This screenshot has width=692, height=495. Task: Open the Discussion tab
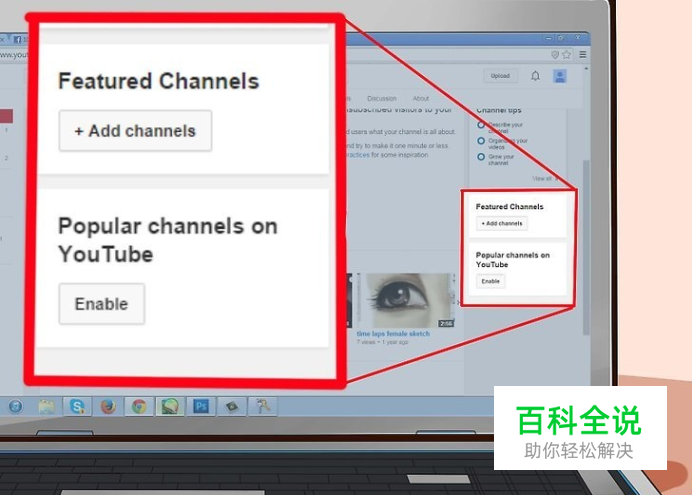click(382, 98)
